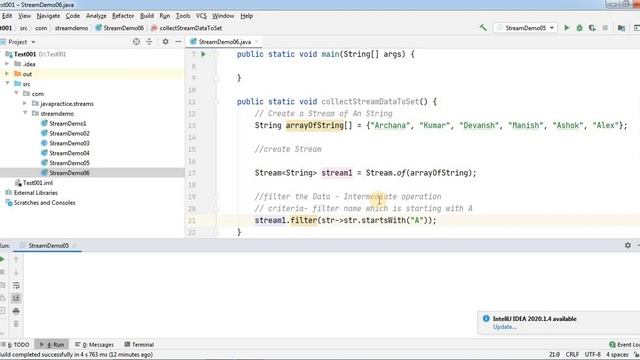Open the Window menu
640x360 pixels.
pos(223,16)
